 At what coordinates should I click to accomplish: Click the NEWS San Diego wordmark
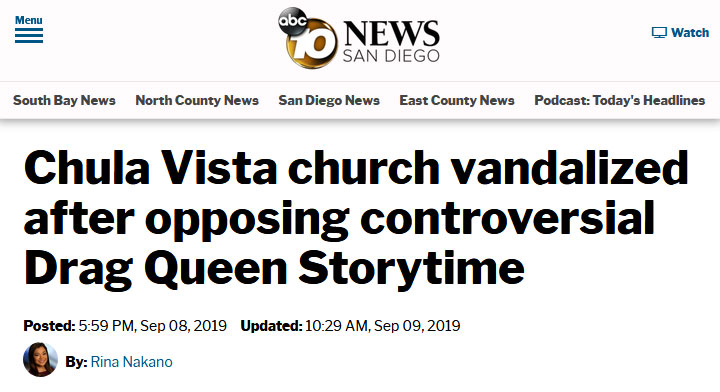point(391,41)
